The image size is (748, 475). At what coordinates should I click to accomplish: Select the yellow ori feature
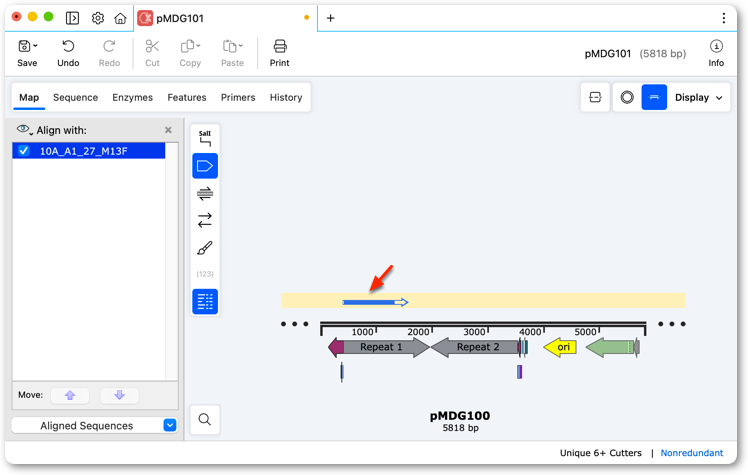point(560,347)
